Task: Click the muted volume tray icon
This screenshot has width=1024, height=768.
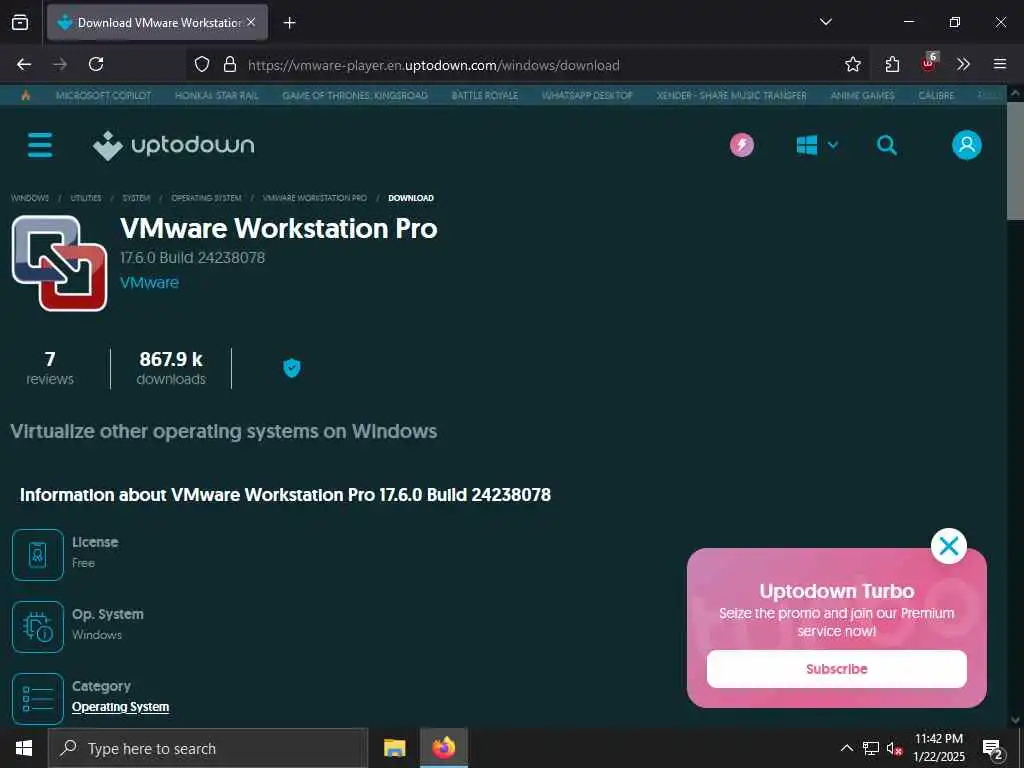Action: (894, 748)
